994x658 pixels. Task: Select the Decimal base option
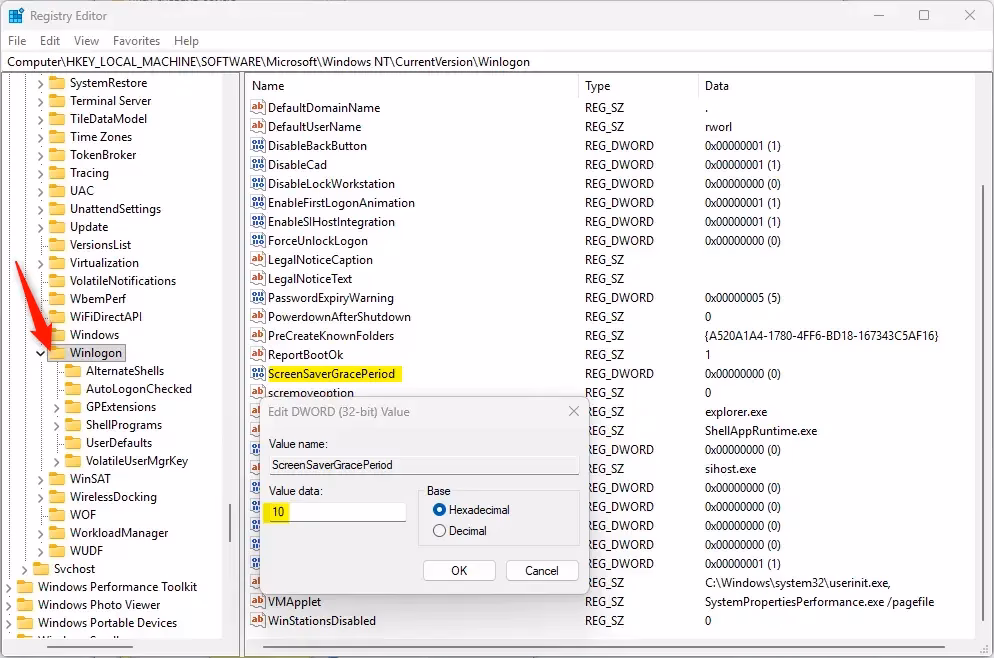coord(439,531)
